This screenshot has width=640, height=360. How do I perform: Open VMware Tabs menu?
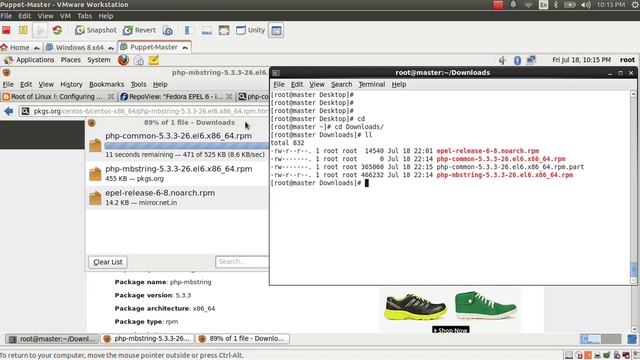pyautogui.click(x=84, y=16)
